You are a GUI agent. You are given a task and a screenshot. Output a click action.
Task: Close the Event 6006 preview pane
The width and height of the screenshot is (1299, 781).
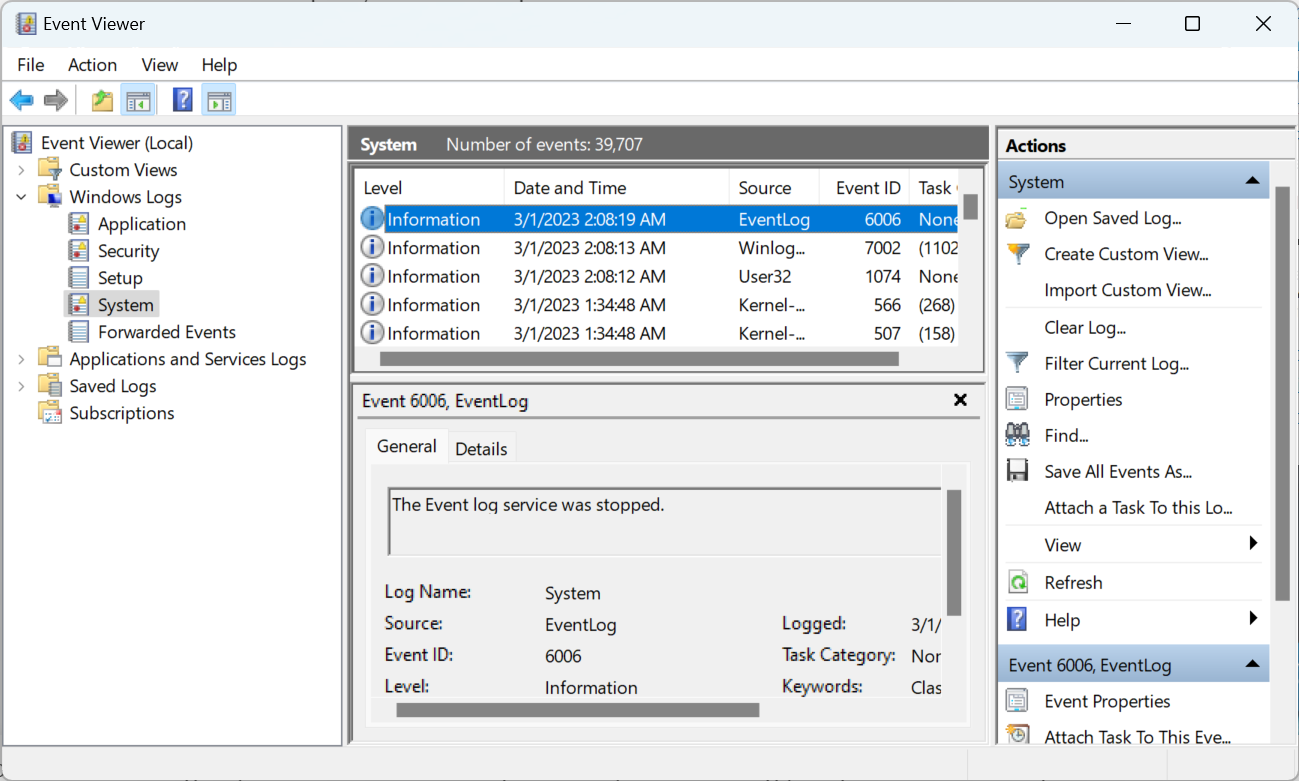(x=960, y=400)
